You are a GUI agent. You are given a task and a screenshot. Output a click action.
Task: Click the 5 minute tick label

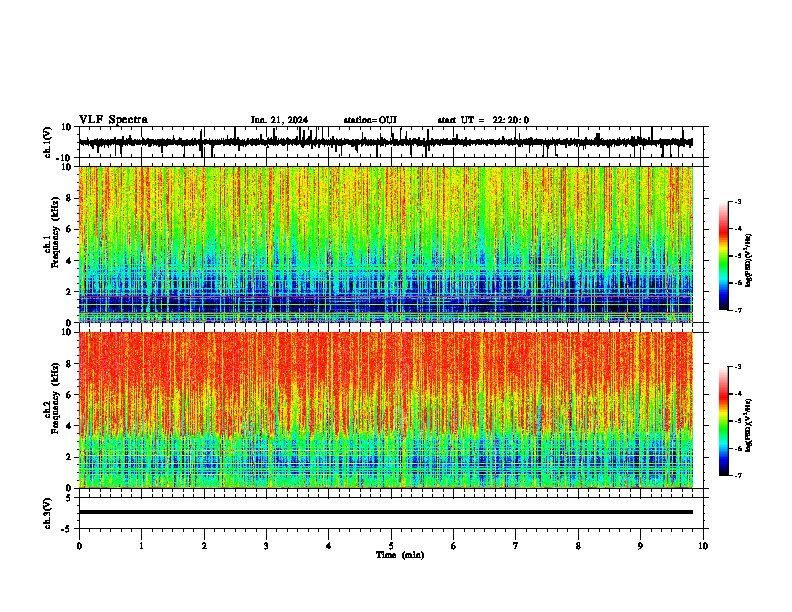391,546
